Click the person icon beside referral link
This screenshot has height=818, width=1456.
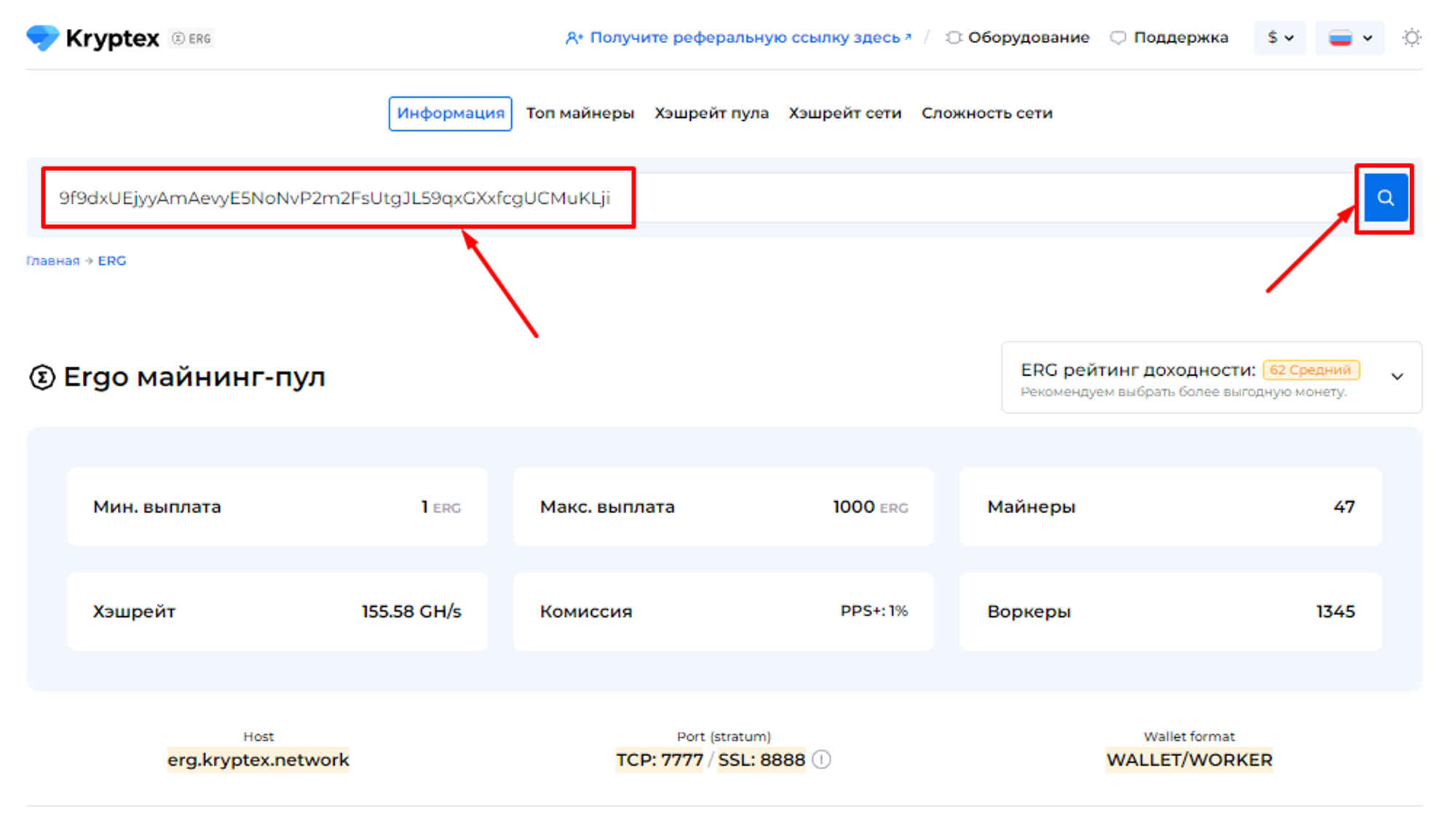click(x=574, y=38)
